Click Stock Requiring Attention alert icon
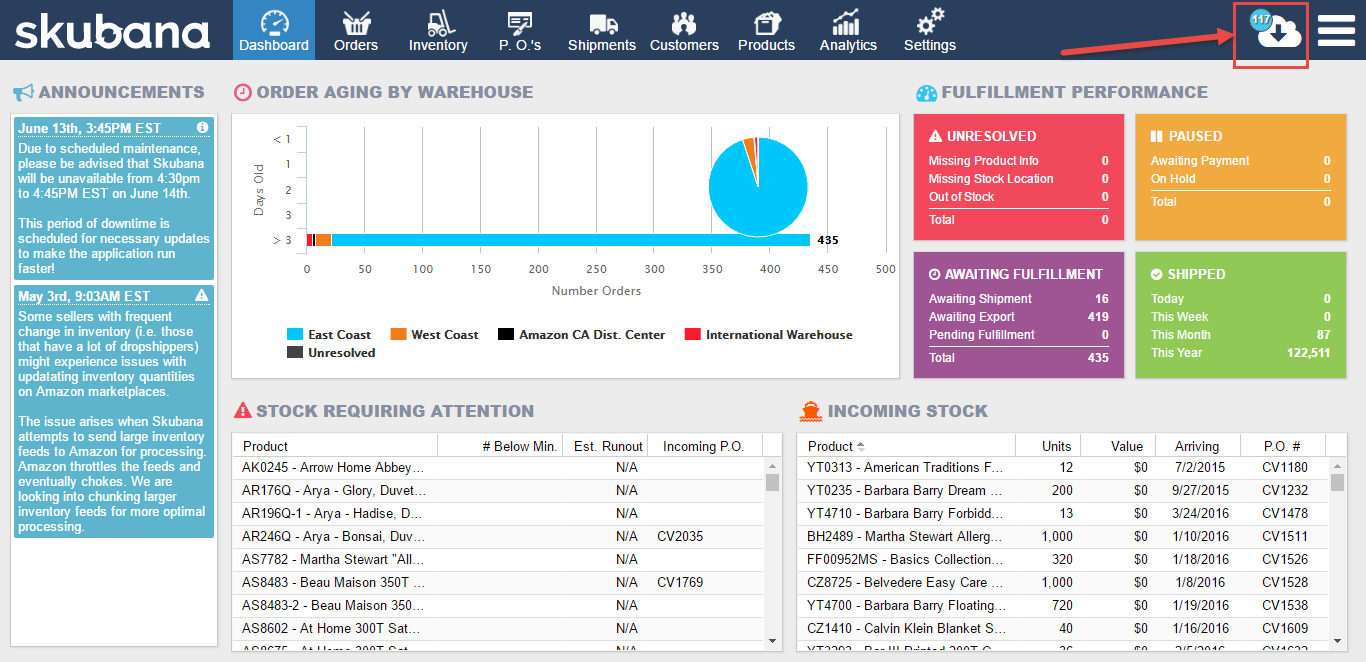1366x662 pixels. coord(243,410)
